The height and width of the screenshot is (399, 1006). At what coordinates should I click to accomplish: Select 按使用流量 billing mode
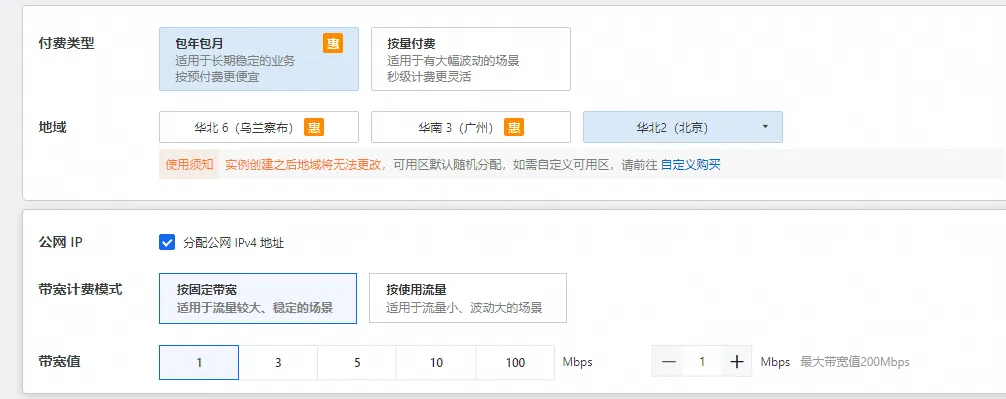pyautogui.click(x=468, y=298)
